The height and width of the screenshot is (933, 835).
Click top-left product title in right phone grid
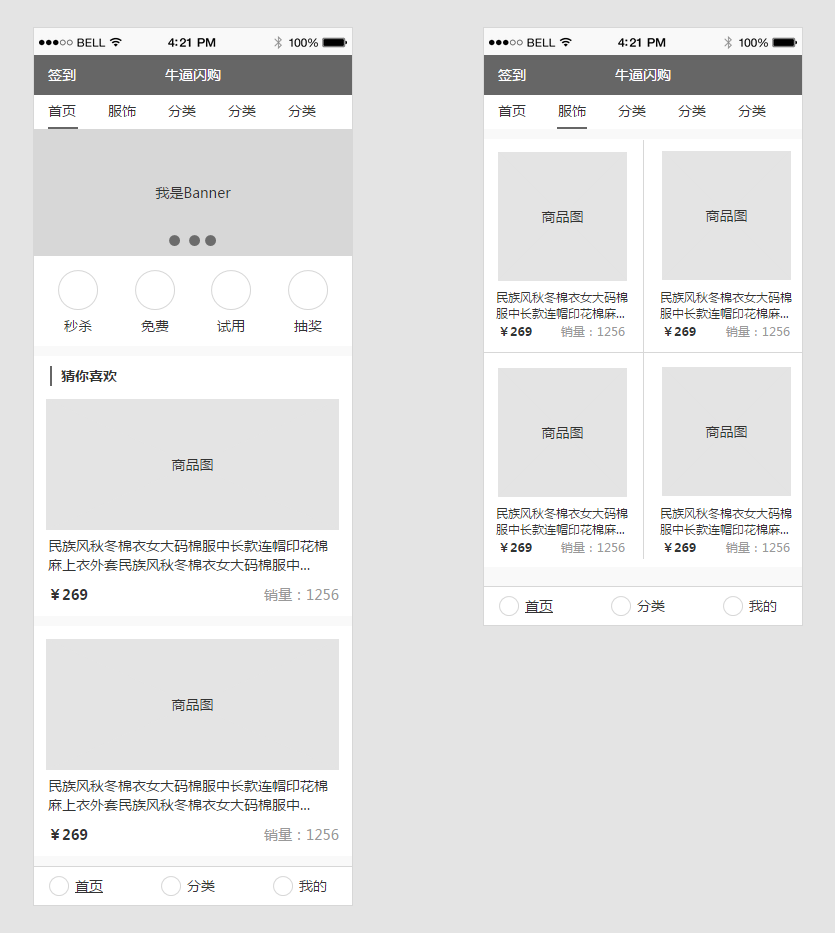click(x=562, y=305)
